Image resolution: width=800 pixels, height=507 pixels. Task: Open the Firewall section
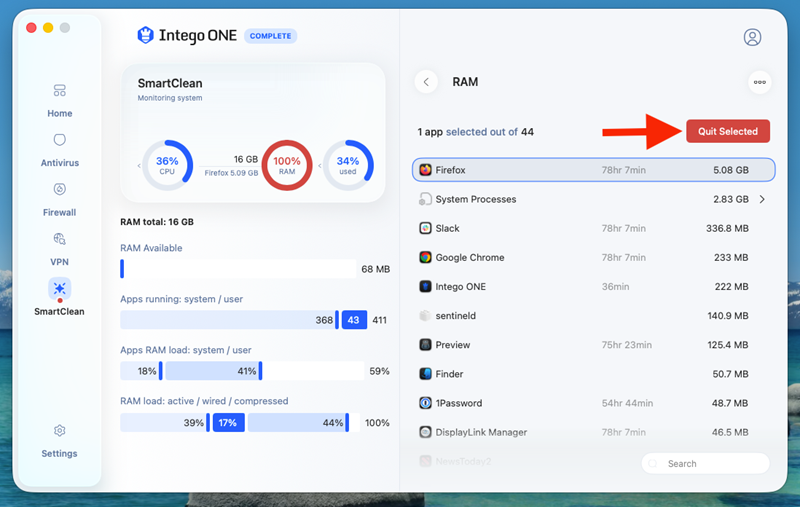(x=60, y=200)
